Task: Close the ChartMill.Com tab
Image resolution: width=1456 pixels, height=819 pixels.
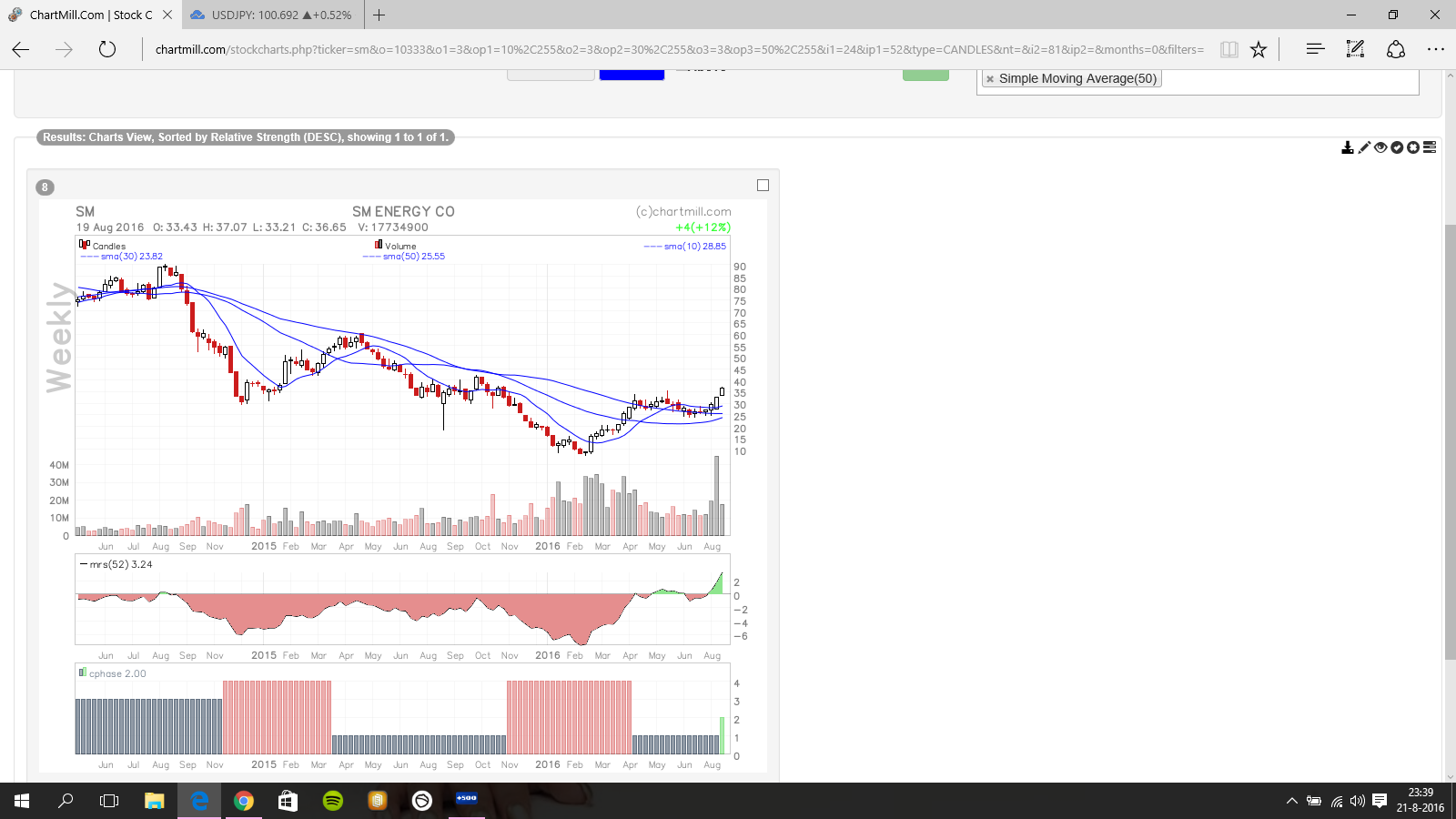Action: (167, 15)
